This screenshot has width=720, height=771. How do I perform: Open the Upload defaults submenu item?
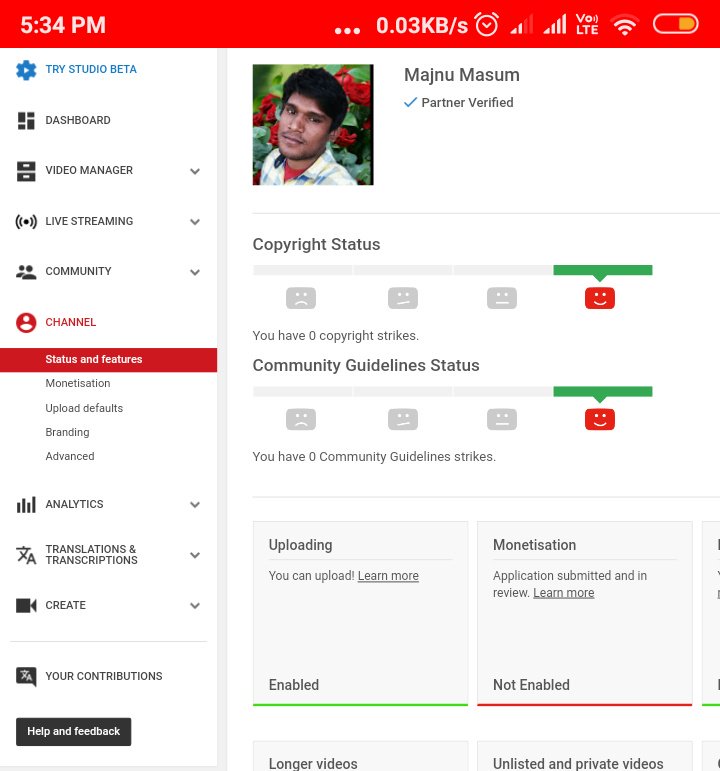click(84, 408)
